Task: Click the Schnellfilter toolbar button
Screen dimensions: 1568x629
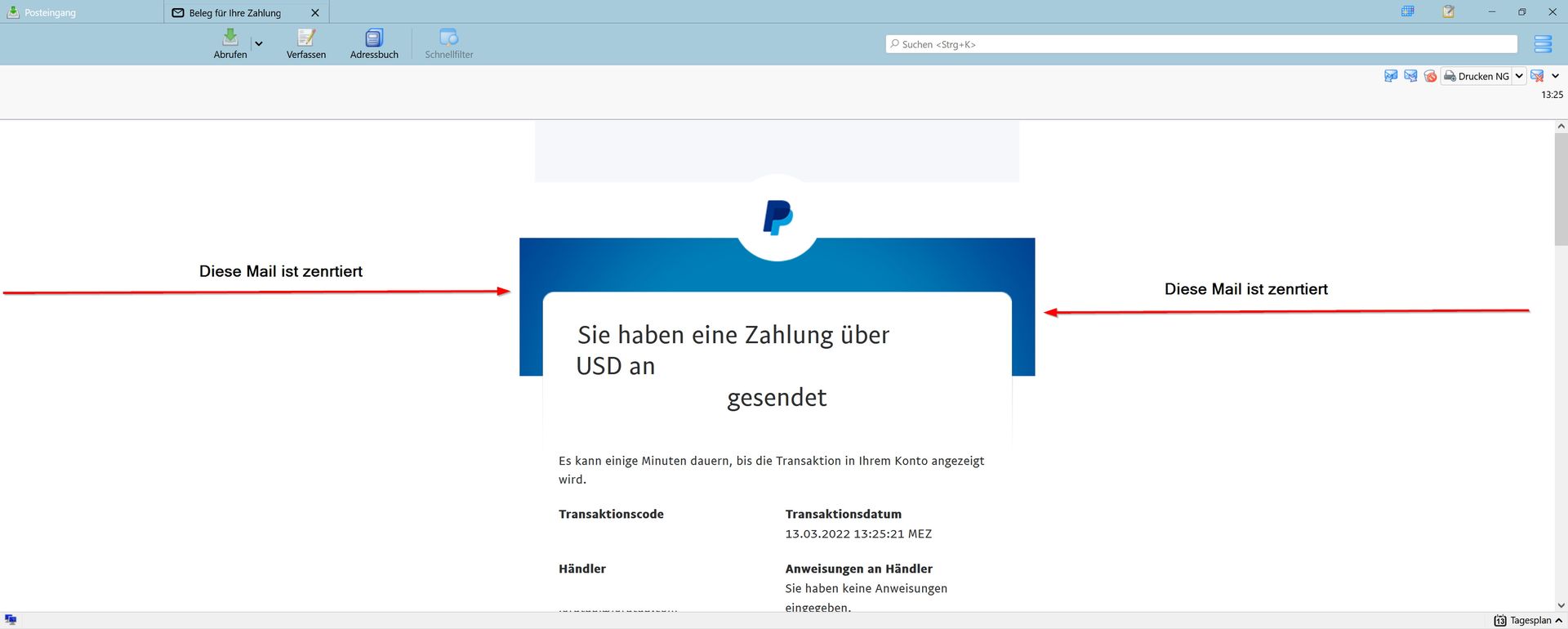Action: (x=449, y=44)
